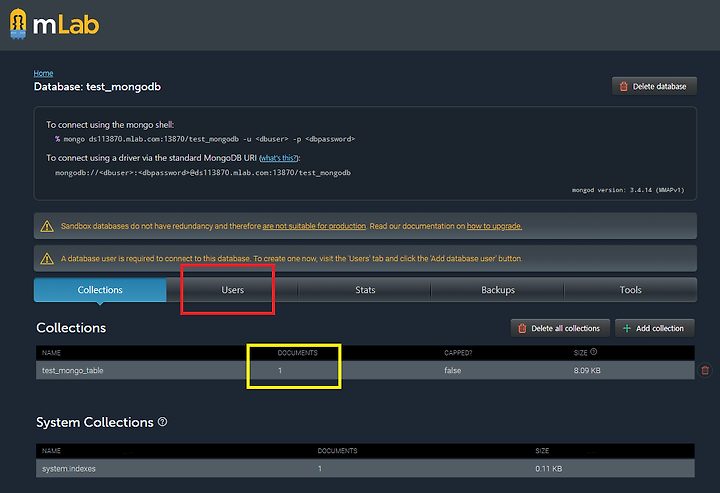Click the CAPPED? false value
The image size is (720, 493).
point(452,370)
